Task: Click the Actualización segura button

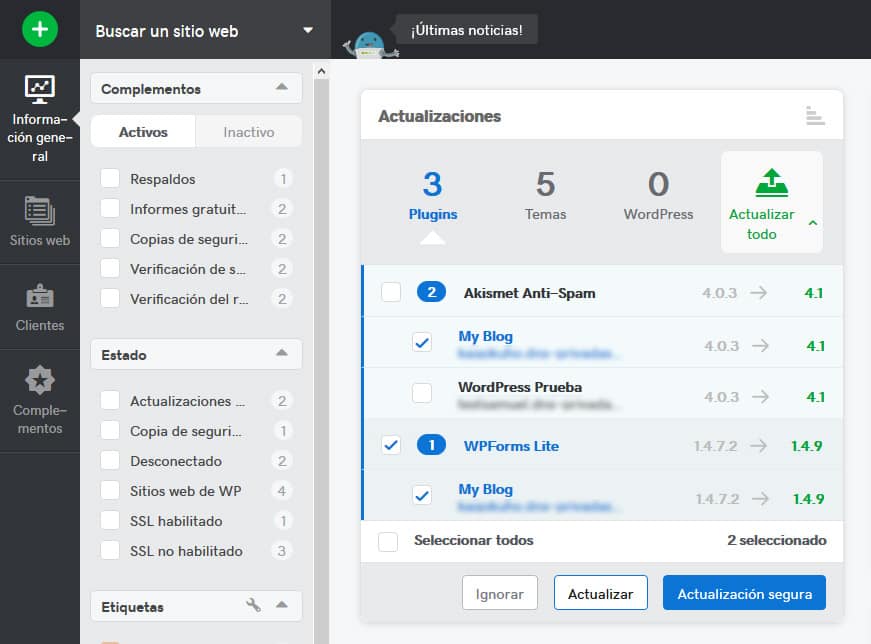Action: [x=744, y=593]
